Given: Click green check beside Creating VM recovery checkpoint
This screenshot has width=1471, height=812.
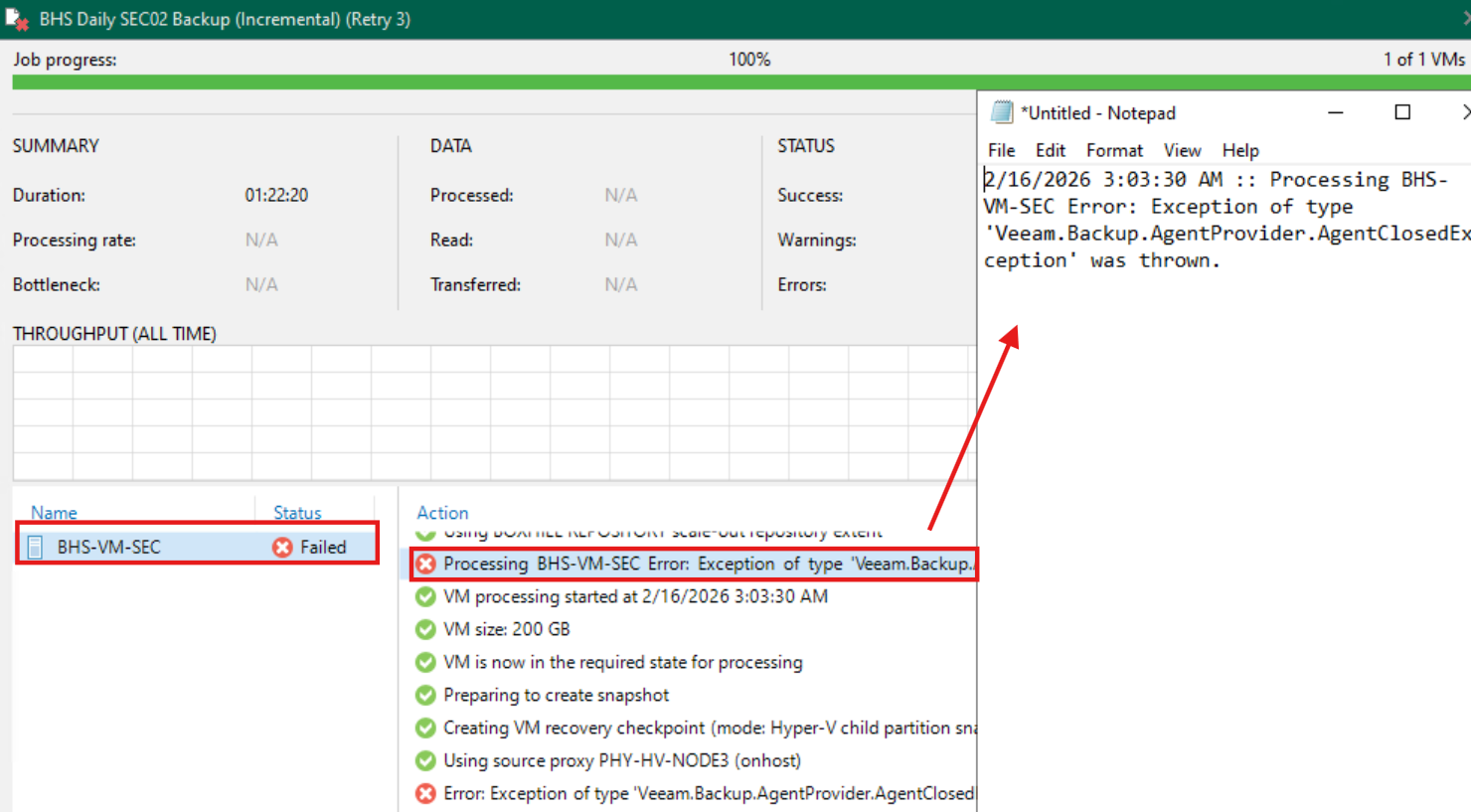Looking at the screenshot, I should click(425, 728).
